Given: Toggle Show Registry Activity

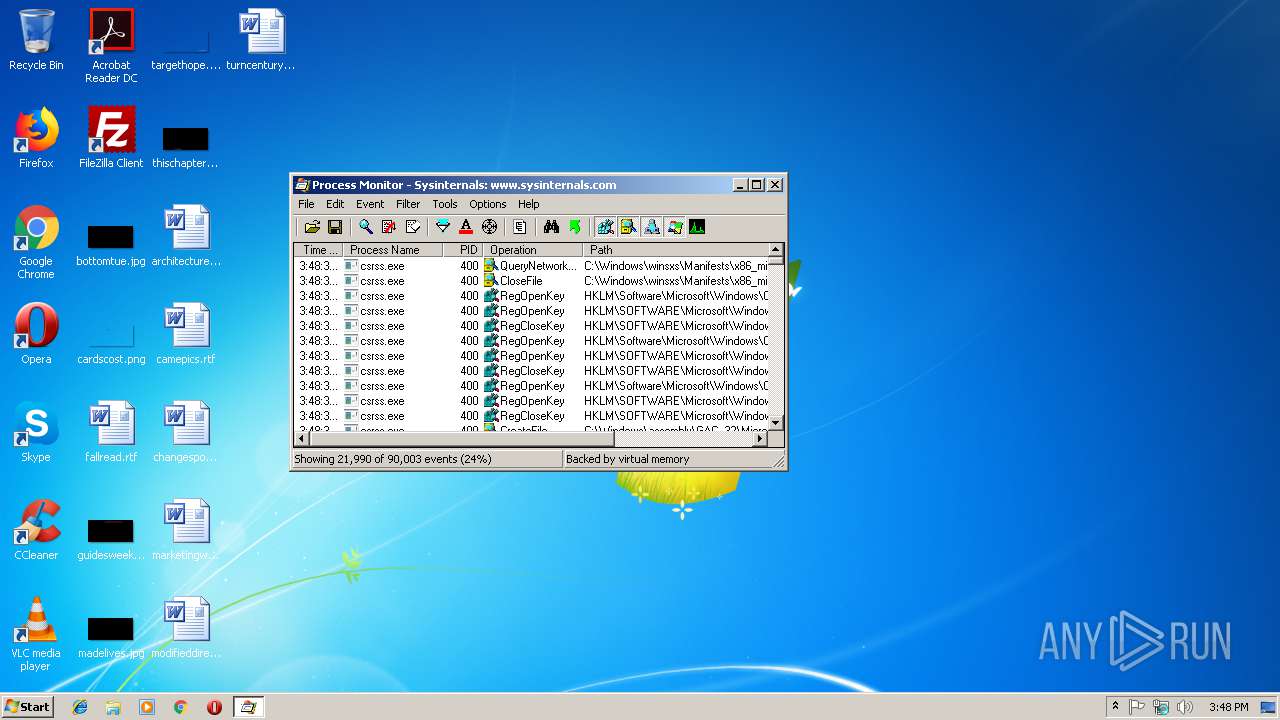Looking at the screenshot, I should point(605,227).
